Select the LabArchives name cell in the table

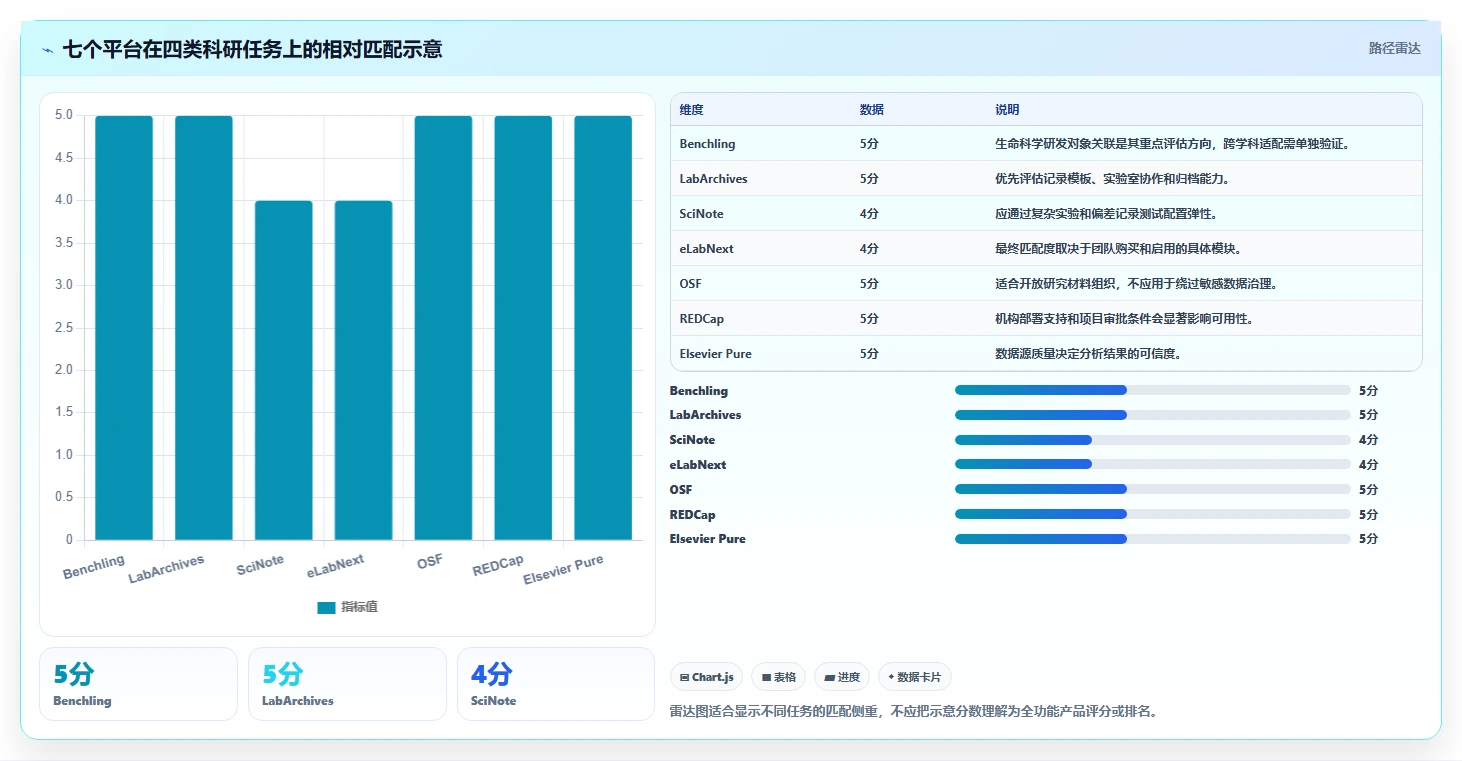(713, 179)
